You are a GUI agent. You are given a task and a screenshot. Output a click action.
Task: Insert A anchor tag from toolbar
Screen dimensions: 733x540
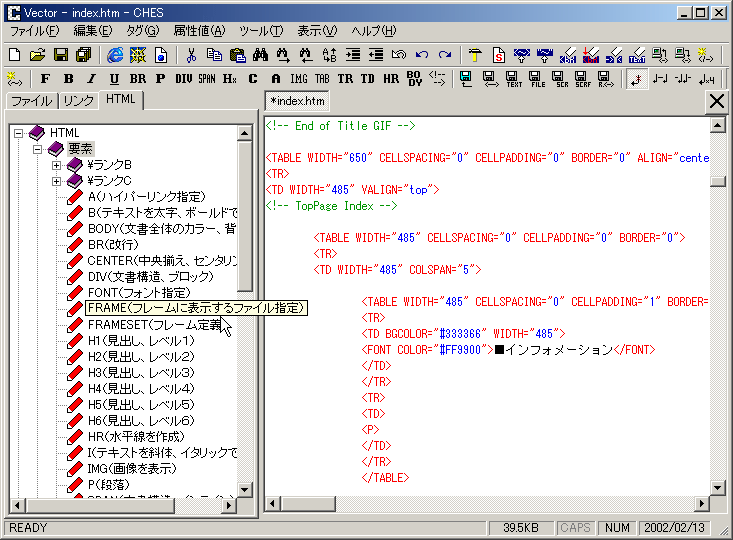pos(276,79)
